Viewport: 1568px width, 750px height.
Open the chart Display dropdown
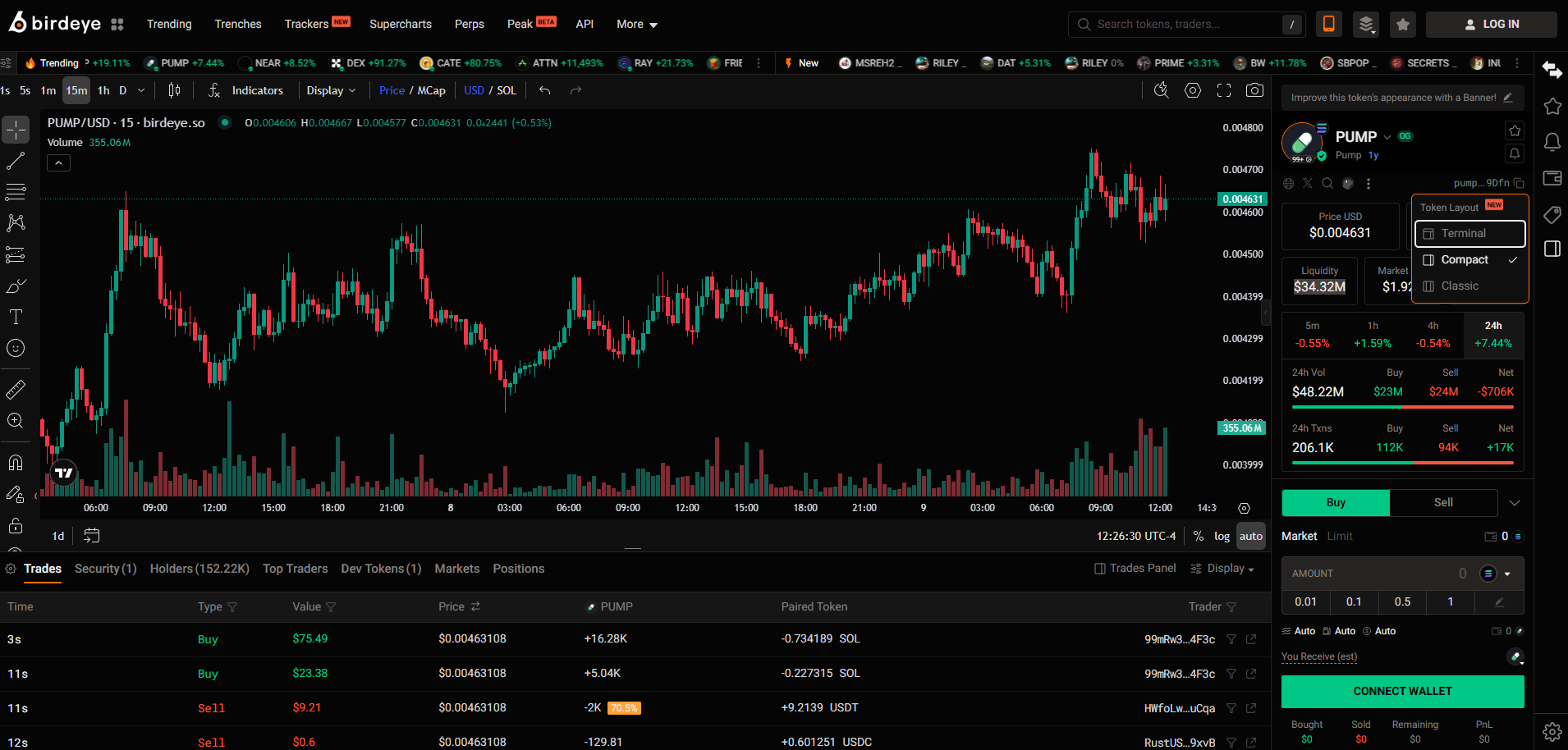[331, 90]
